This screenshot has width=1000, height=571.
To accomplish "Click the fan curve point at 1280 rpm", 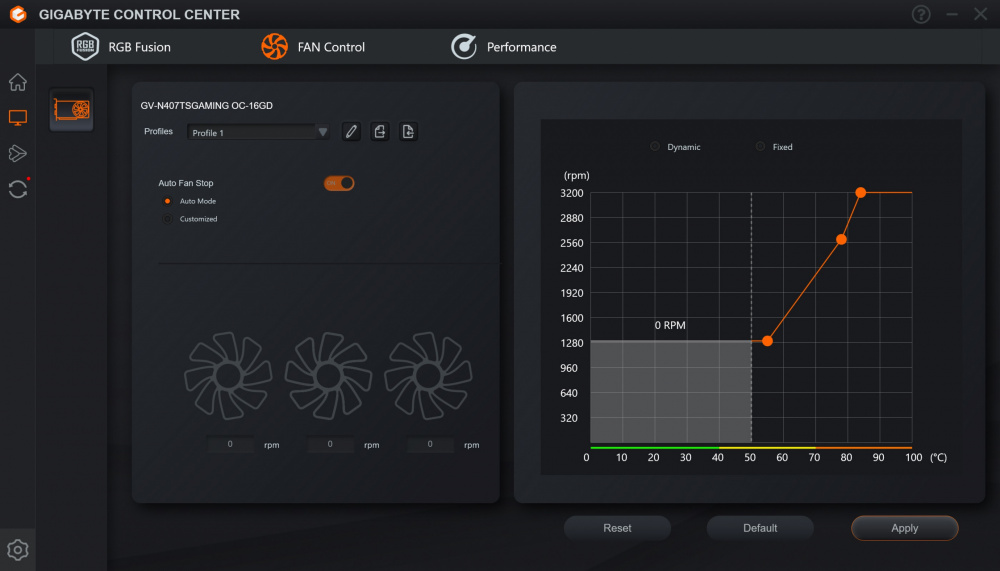I will point(767,341).
